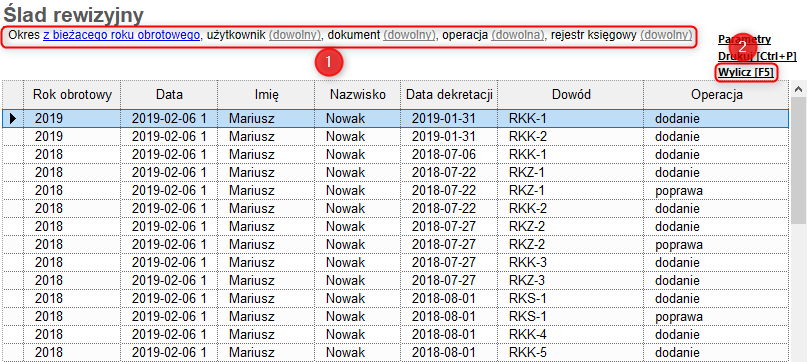
Task: Click the row selector of the RKK-3 row
Action: [x=13, y=262]
